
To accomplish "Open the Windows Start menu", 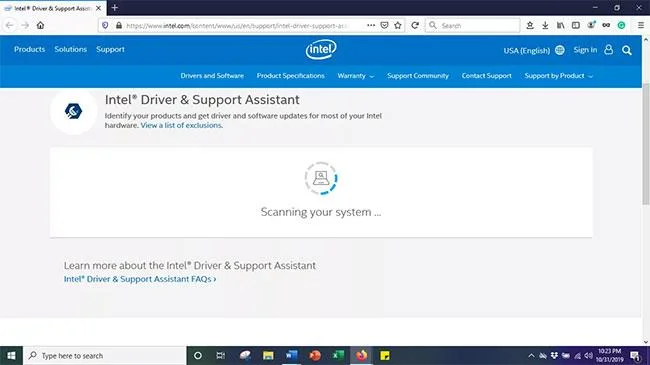I will (x=11, y=355).
